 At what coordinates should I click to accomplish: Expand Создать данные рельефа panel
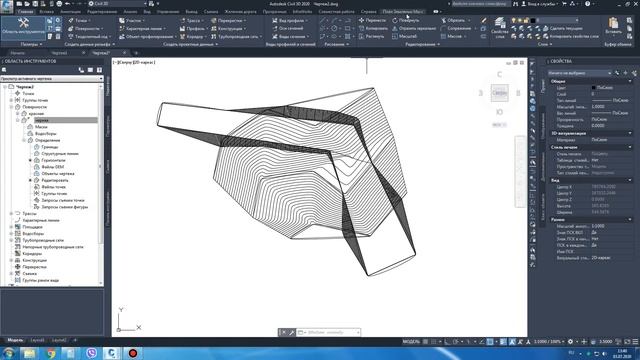[89, 44]
